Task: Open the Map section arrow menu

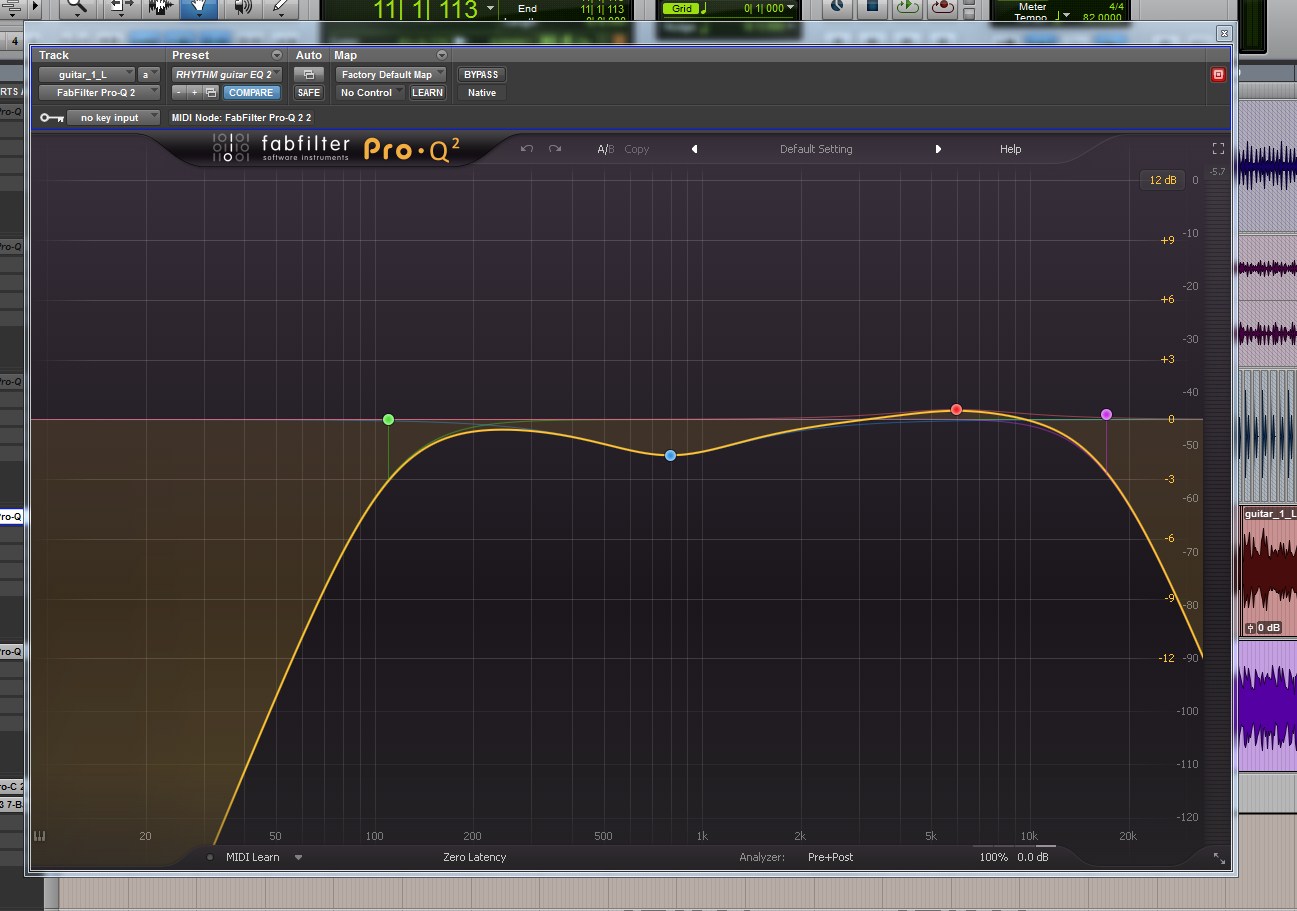Action: 441,55
